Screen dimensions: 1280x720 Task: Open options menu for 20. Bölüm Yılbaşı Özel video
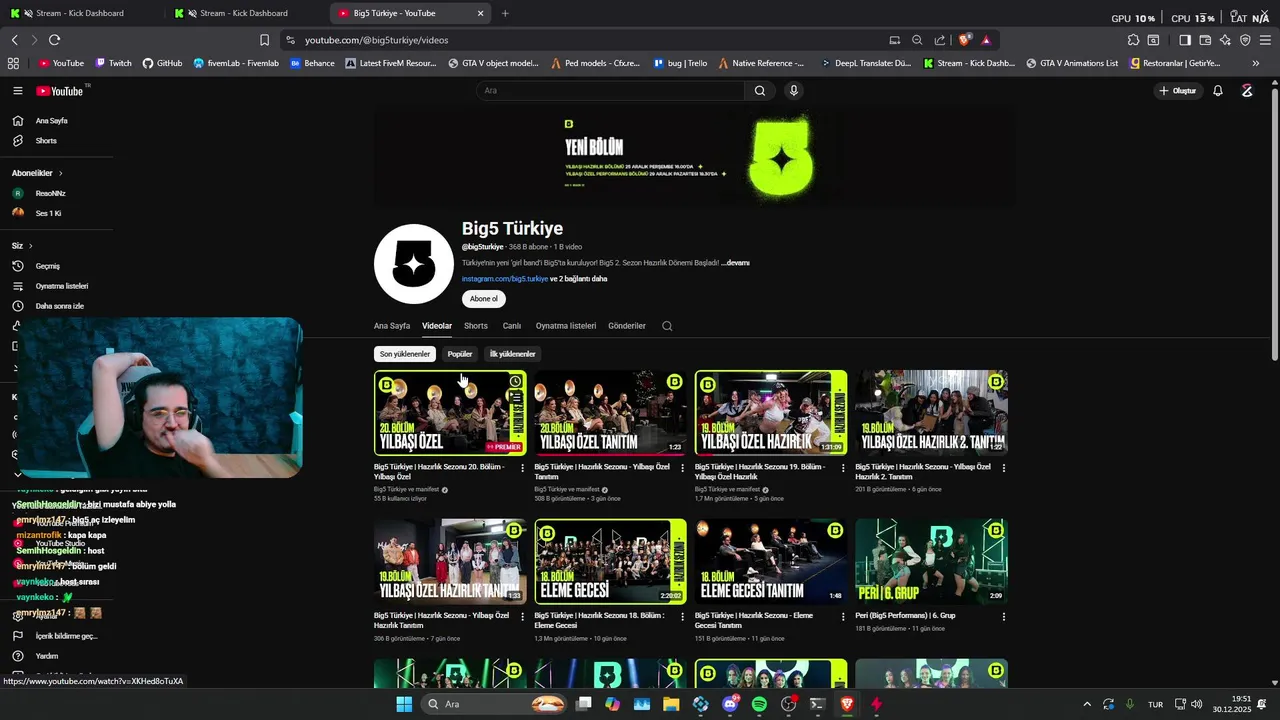point(523,467)
